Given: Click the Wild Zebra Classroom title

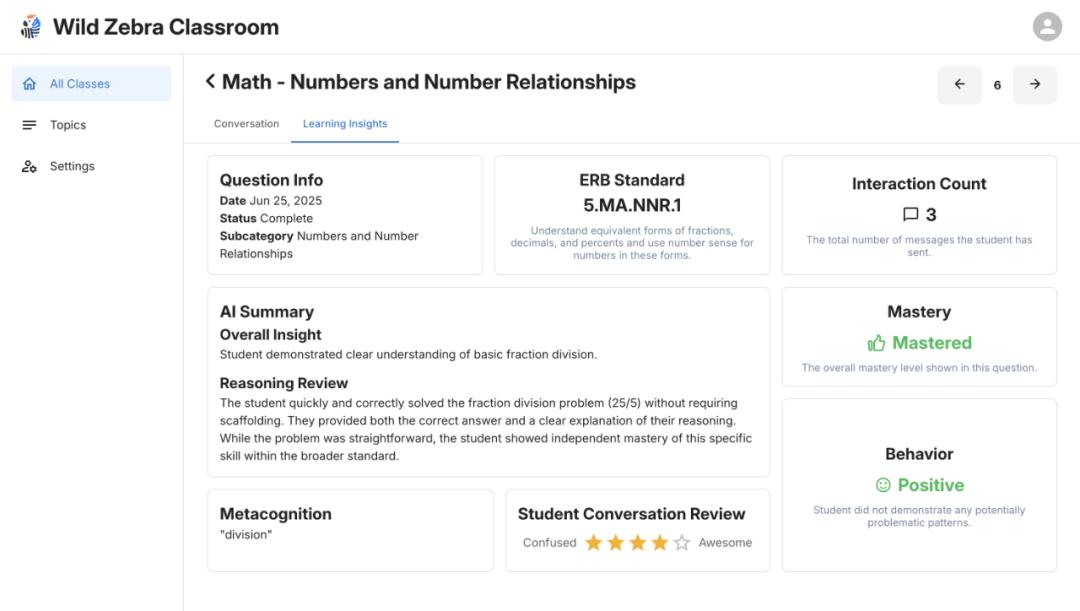Looking at the screenshot, I should [x=166, y=27].
